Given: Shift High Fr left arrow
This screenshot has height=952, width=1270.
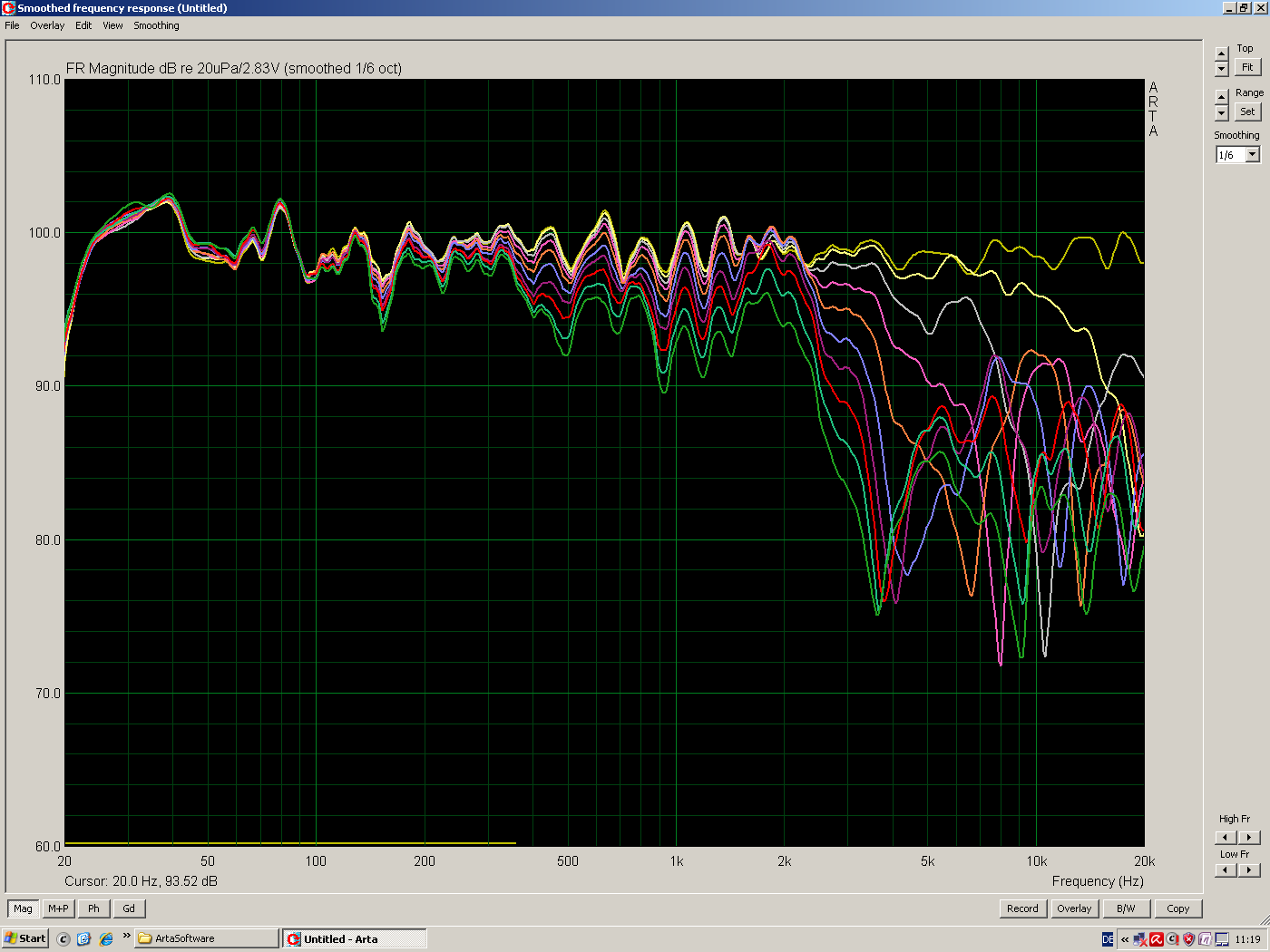Looking at the screenshot, I should 1226,838.
